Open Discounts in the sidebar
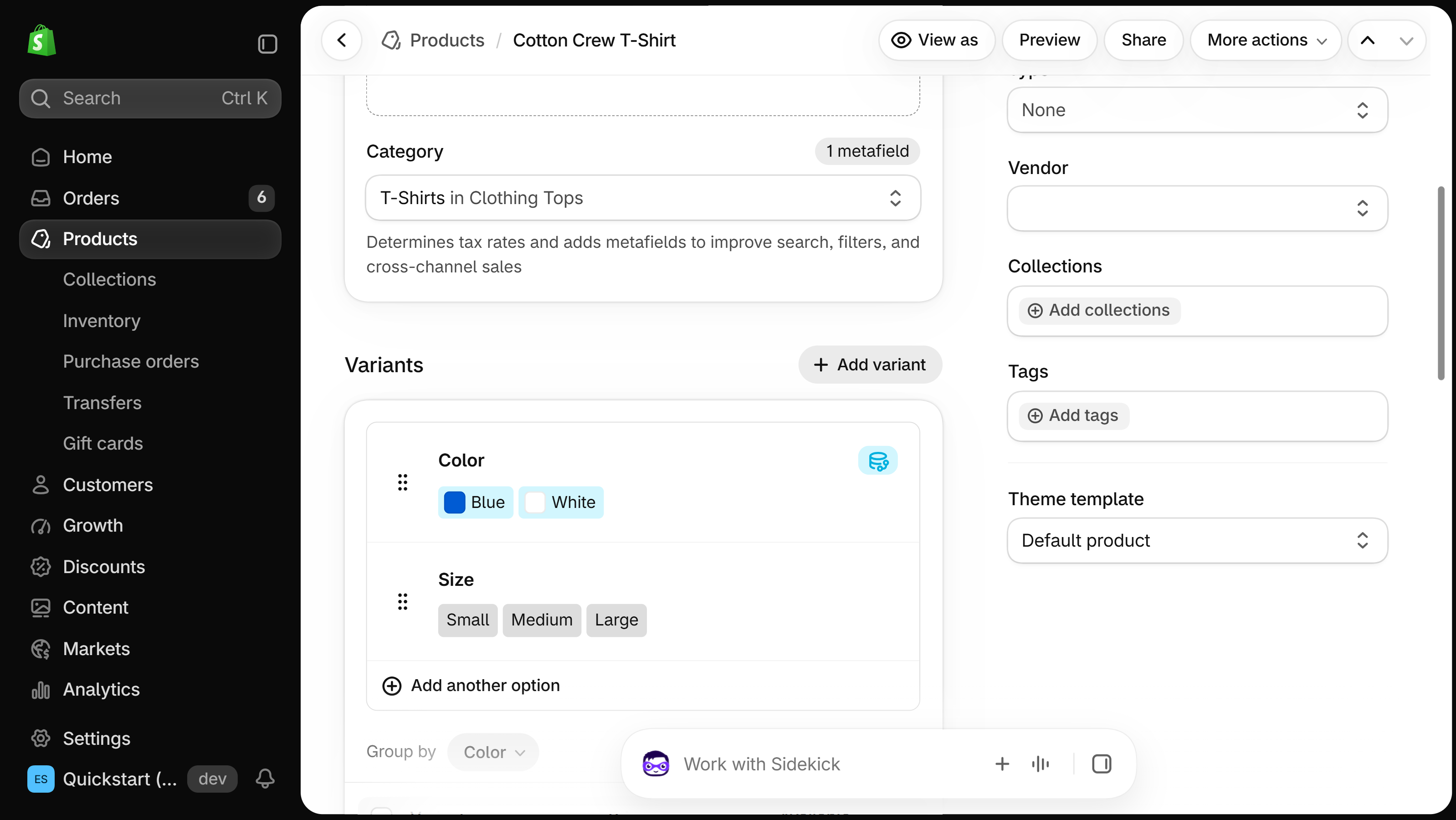 pyautogui.click(x=150, y=566)
